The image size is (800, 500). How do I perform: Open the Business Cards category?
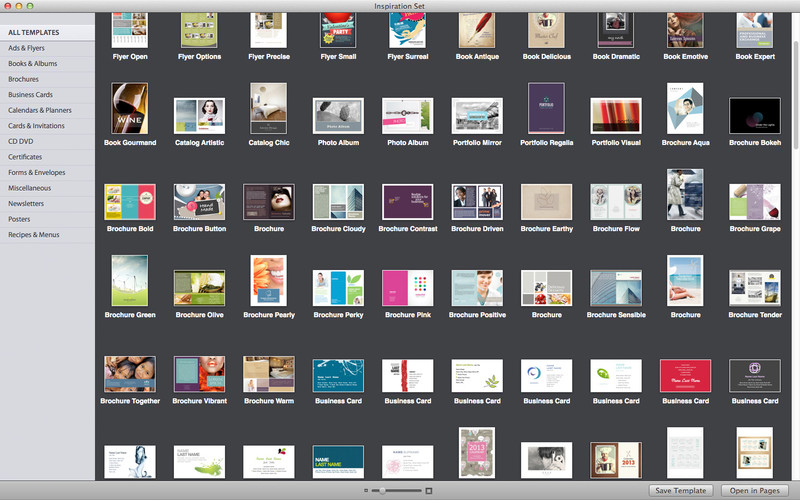(x=30, y=94)
